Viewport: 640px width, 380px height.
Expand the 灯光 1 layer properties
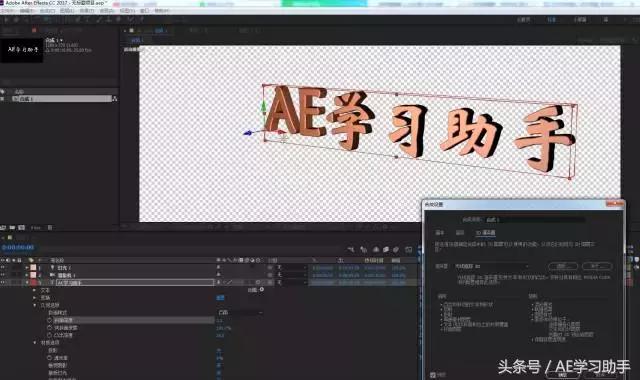[27, 268]
